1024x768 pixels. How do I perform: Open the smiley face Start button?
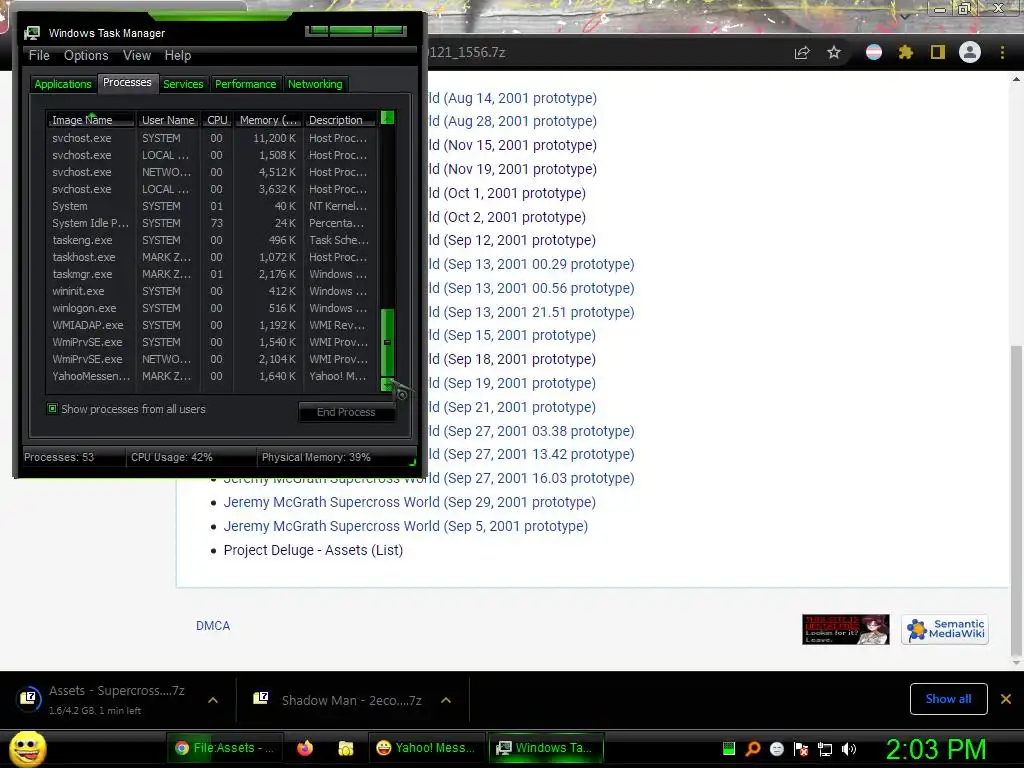[x=27, y=748]
